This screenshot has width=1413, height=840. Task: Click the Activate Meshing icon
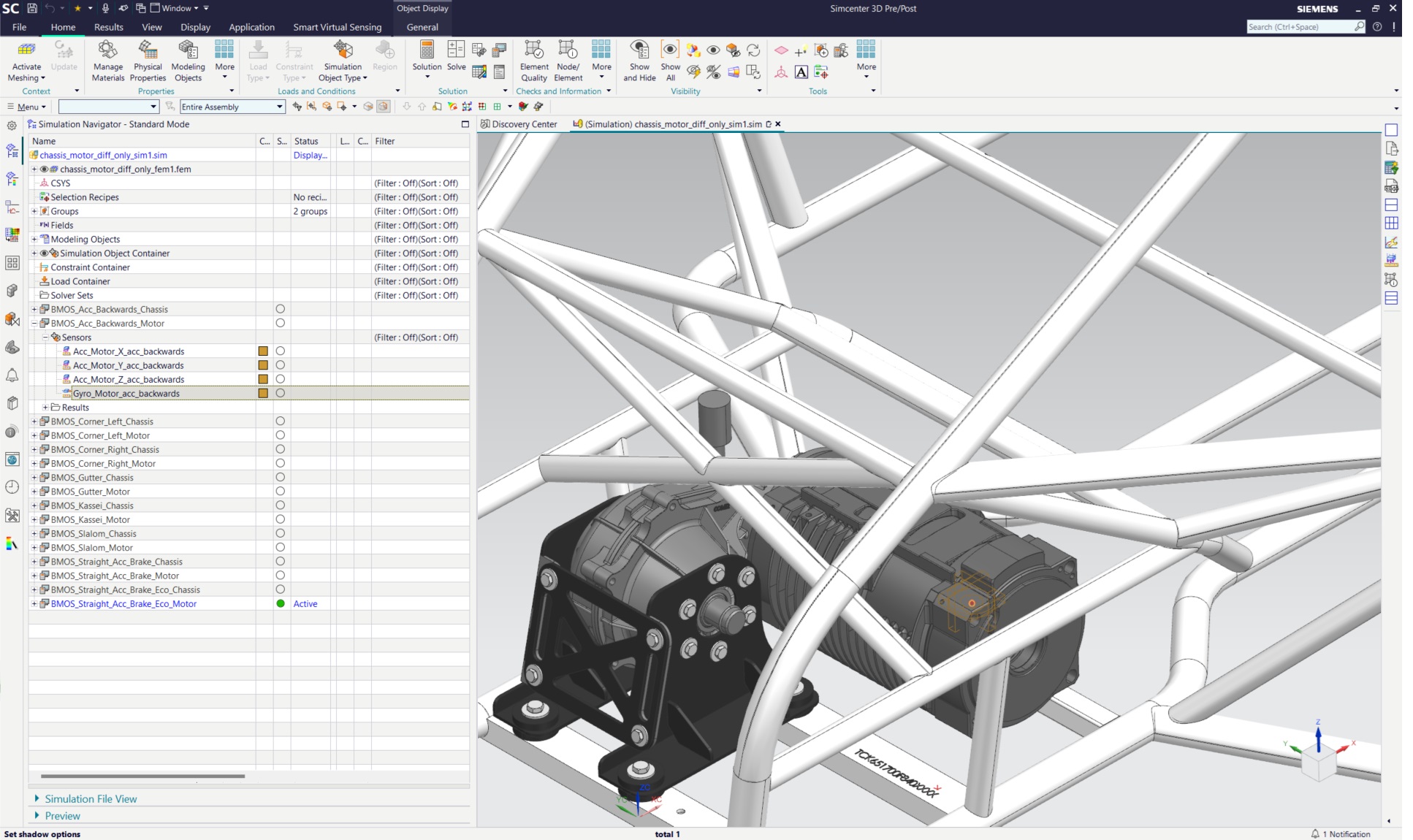pos(26,50)
